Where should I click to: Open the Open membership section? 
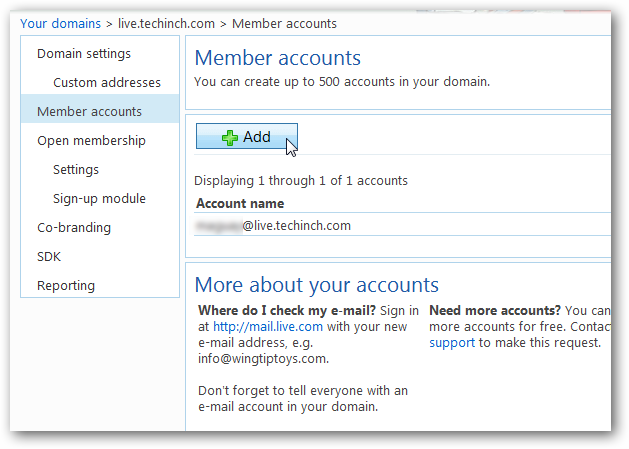coord(91,140)
